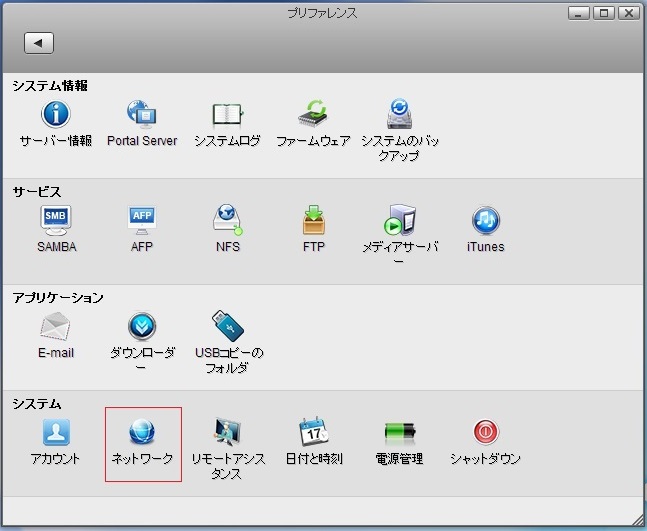Open the ダウンローダー icon

tap(142, 326)
